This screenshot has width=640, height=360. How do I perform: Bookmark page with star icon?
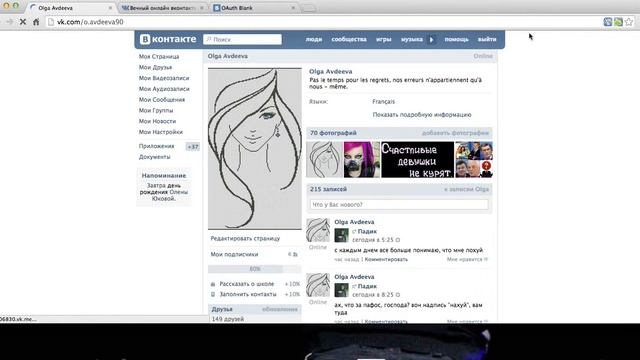[x=629, y=22]
